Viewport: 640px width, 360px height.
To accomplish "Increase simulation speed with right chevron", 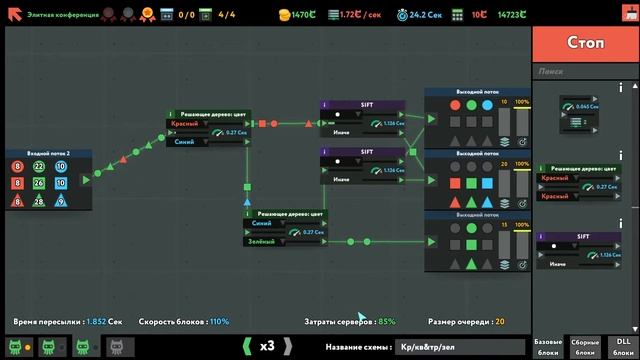I will pos(288,347).
